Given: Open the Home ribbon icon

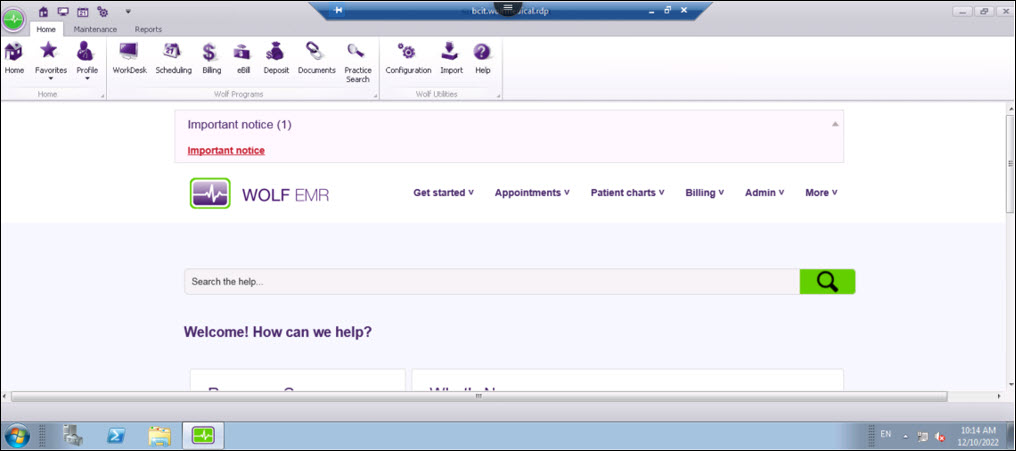Looking at the screenshot, I should [14, 58].
